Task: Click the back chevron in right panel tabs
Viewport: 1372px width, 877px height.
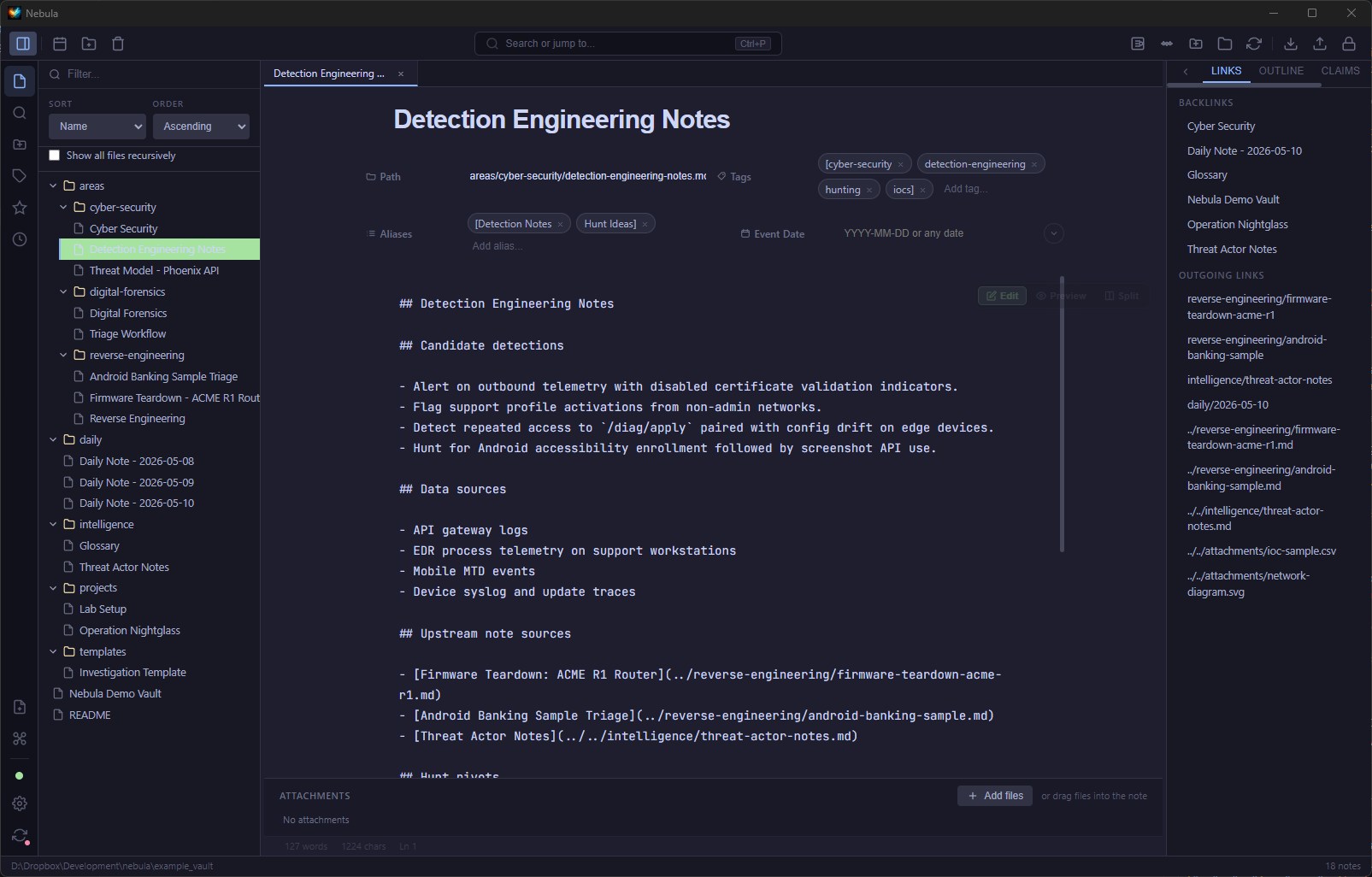Action: [1186, 72]
